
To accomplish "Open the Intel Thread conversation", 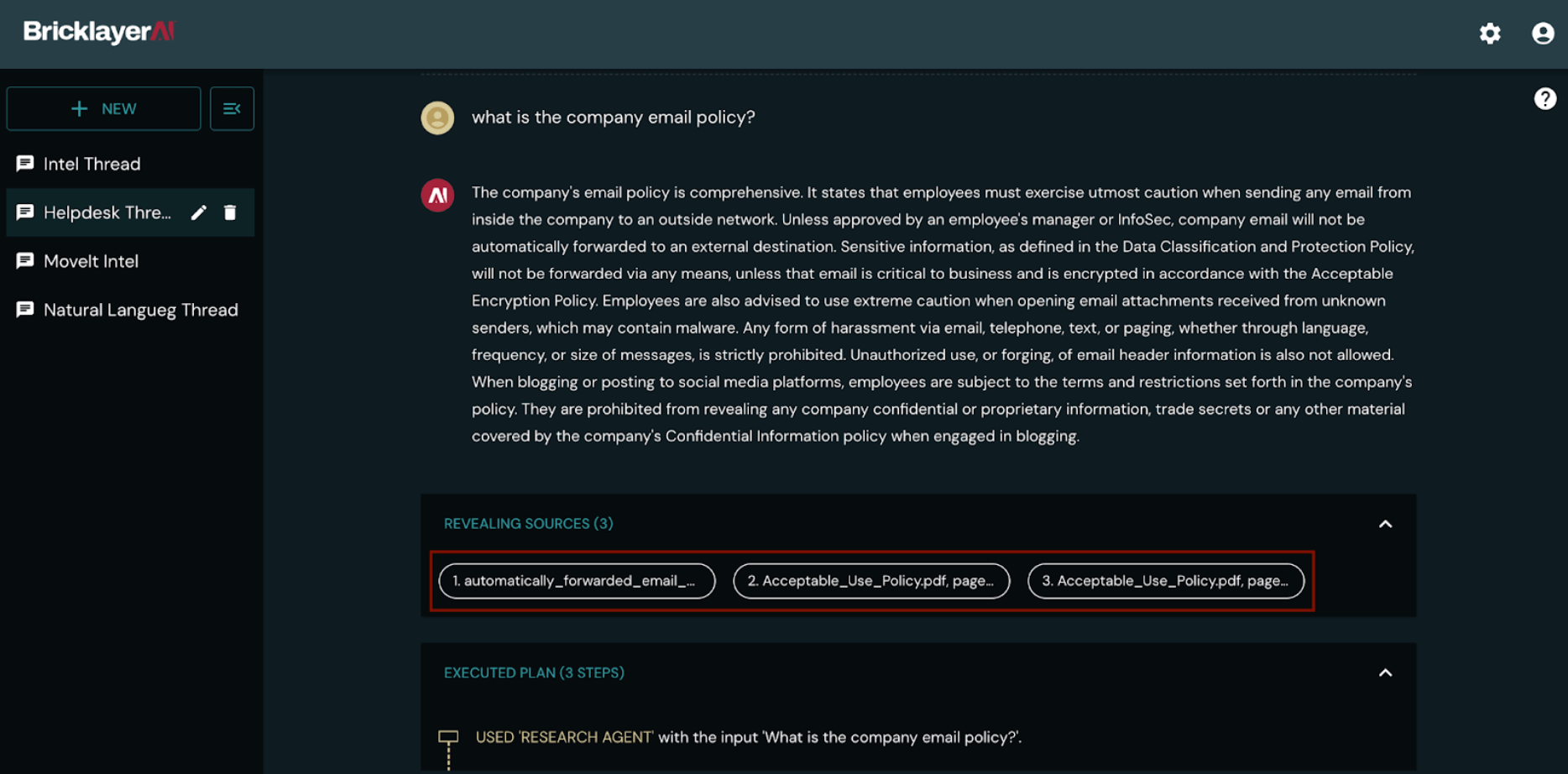I will pos(92,165).
